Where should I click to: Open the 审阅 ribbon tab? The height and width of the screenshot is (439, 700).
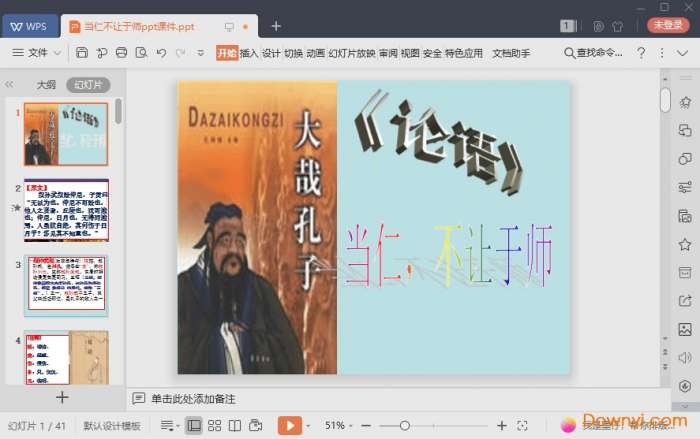(x=388, y=53)
